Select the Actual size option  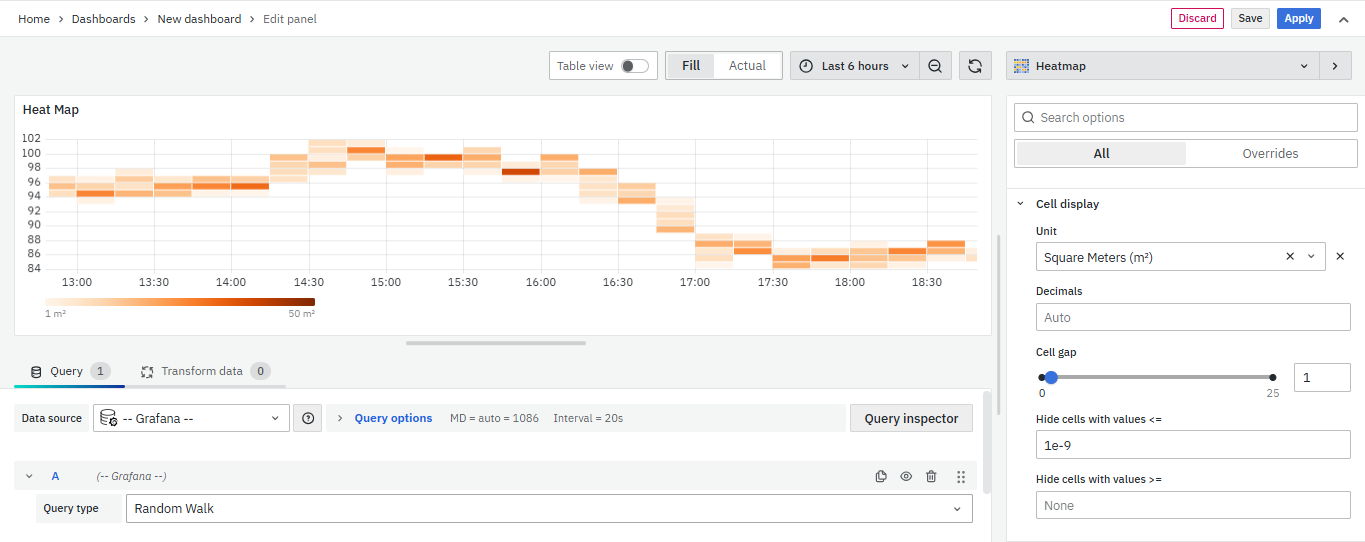click(747, 66)
